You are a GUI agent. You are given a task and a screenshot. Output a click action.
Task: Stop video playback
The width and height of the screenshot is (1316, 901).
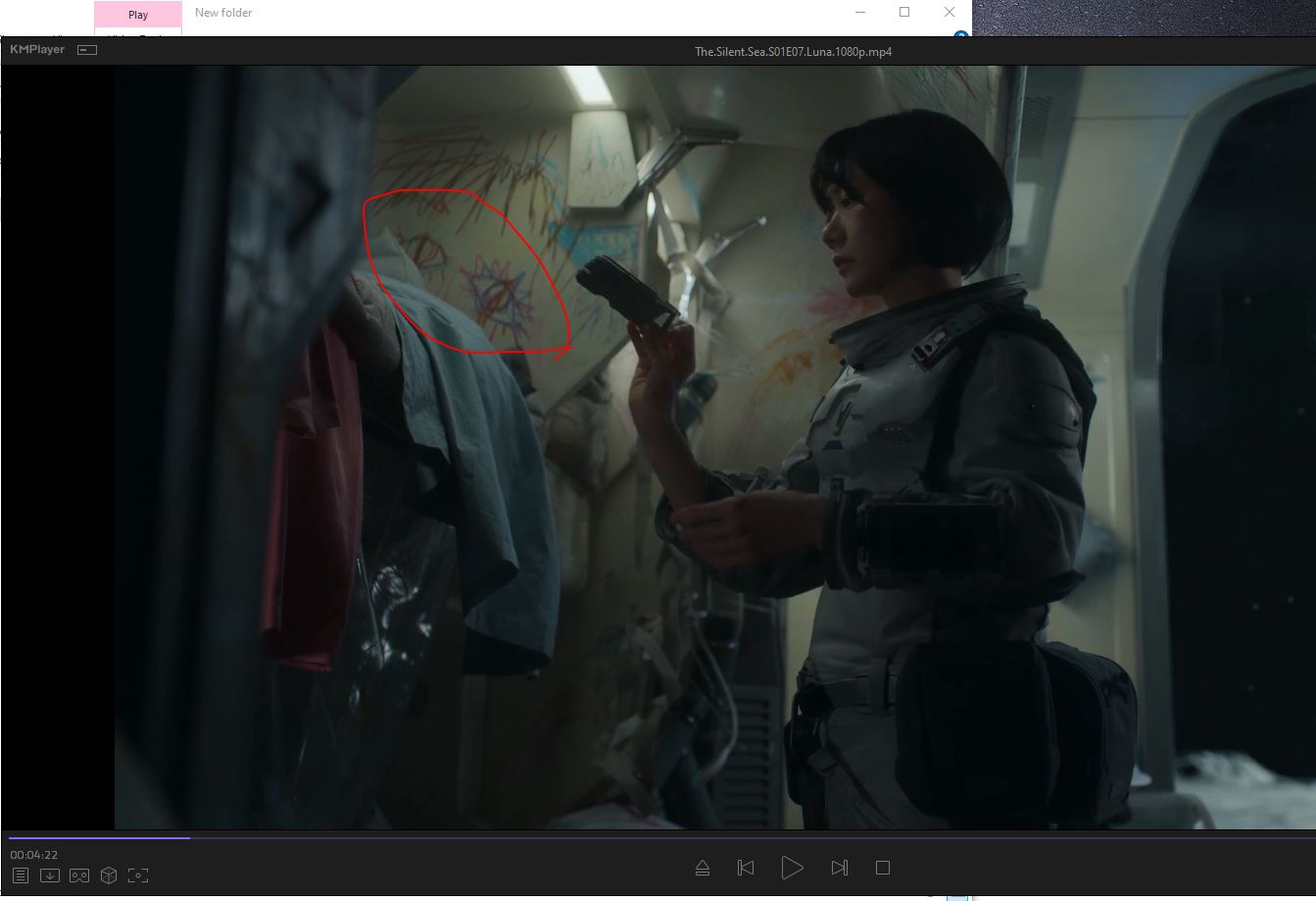pos(883,868)
